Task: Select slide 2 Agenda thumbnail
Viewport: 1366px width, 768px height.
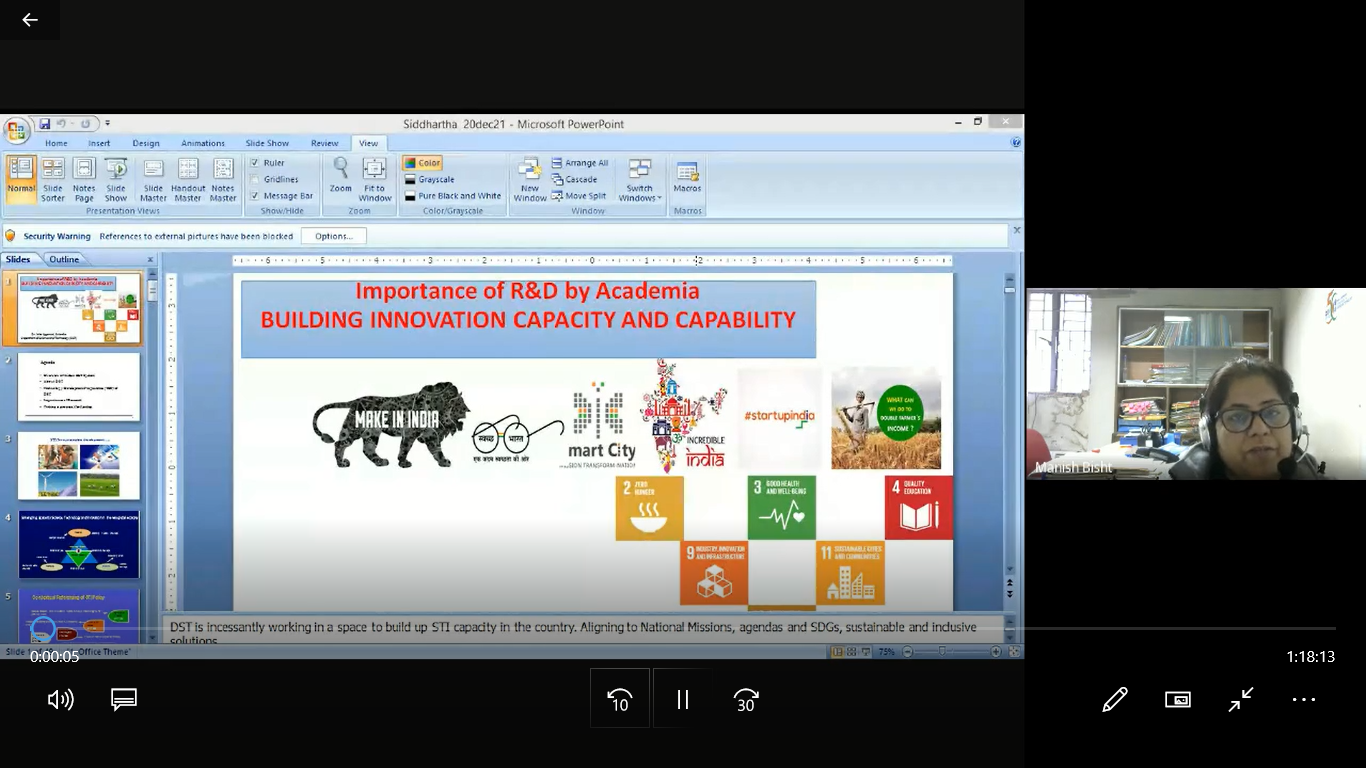Action: coord(79,387)
